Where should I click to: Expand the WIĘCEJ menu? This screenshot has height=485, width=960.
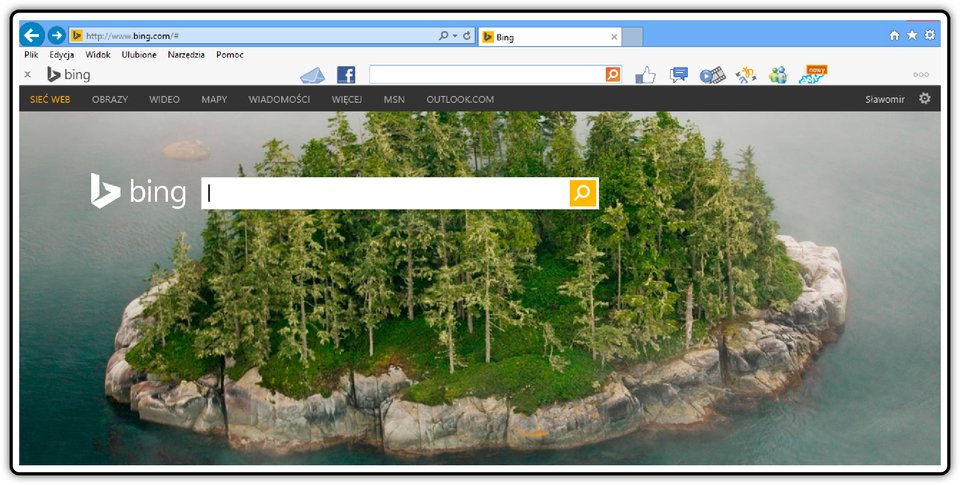click(347, 99)
